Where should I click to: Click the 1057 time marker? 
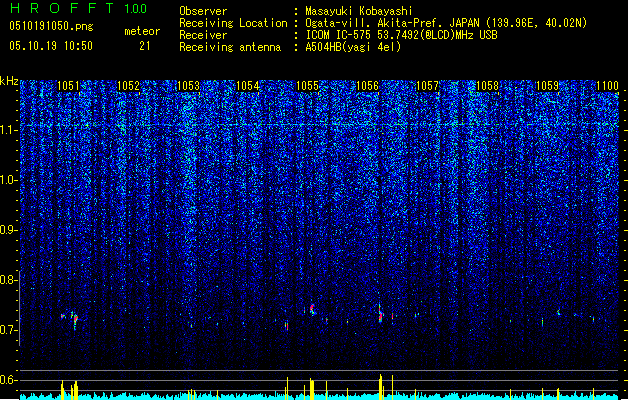point(428,86)
